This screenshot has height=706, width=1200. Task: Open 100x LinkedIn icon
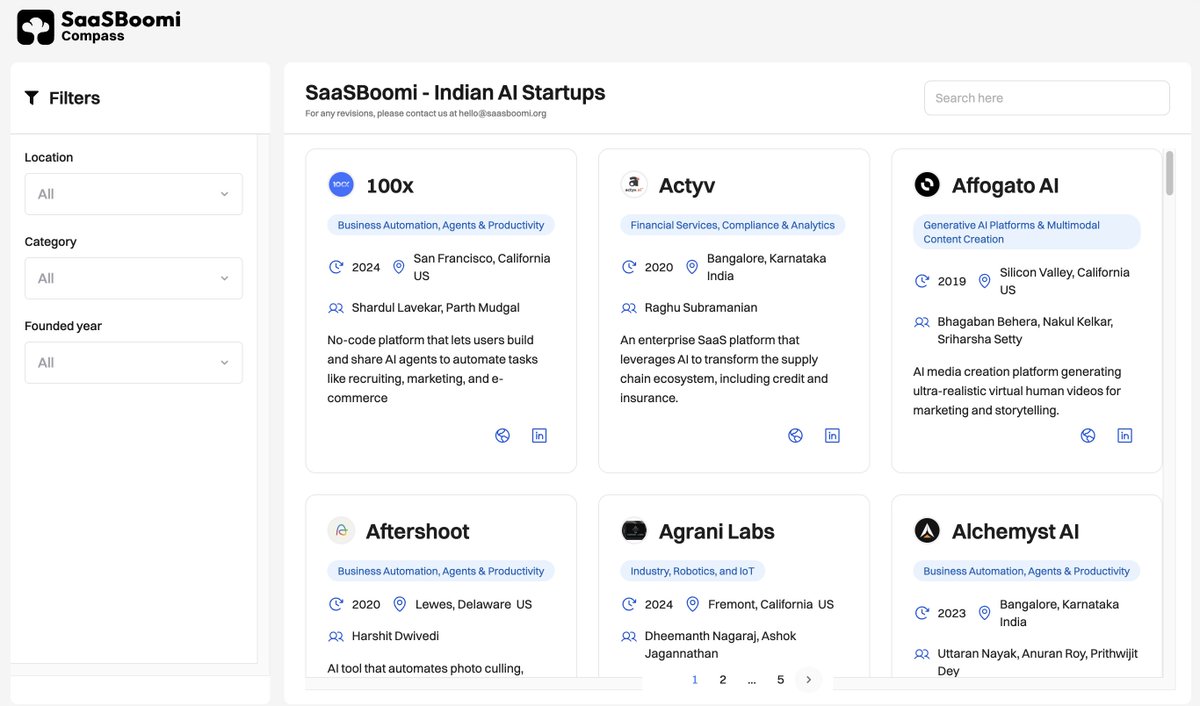coord(539,435)
